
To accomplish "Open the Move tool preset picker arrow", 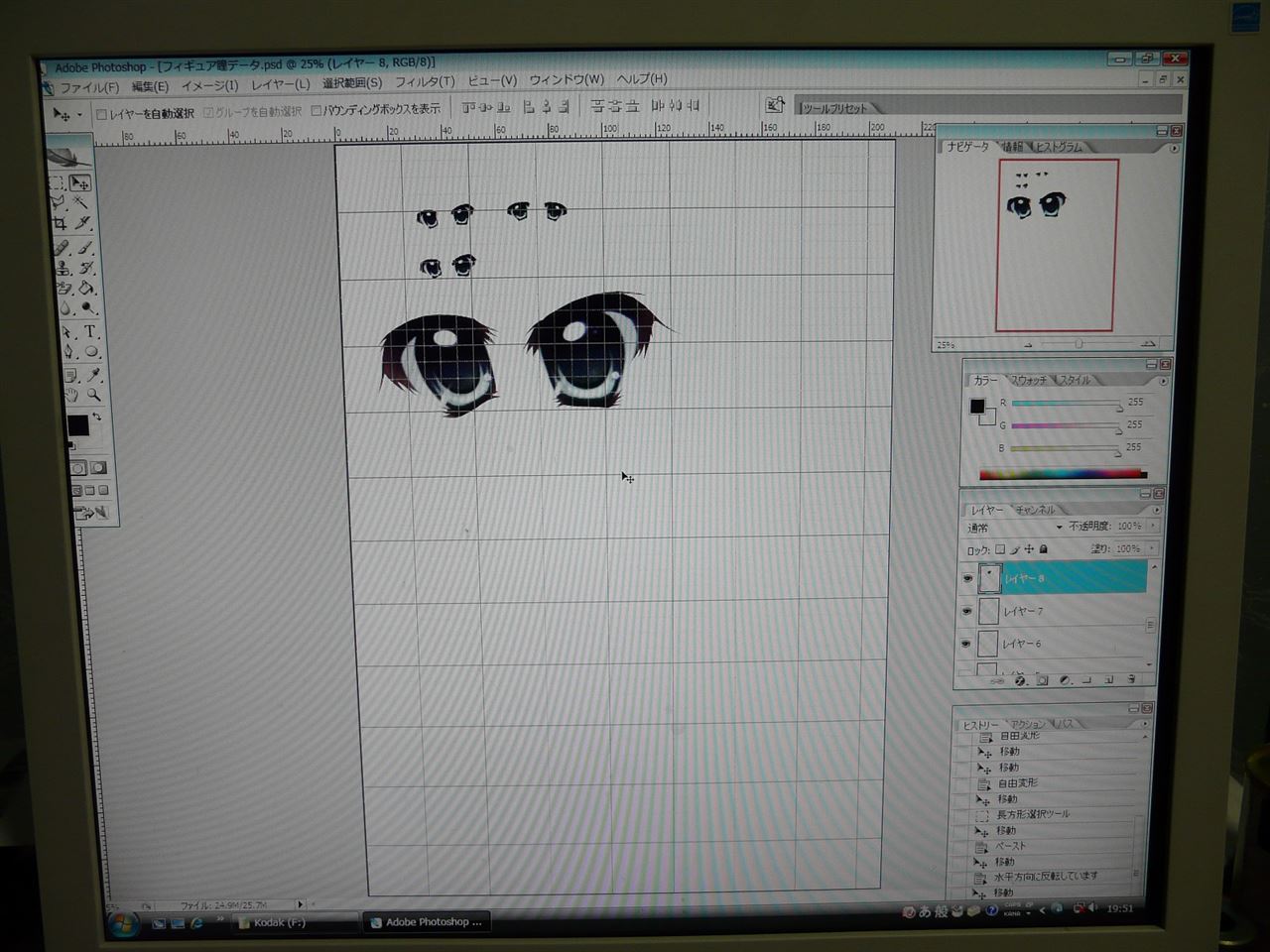I will point(79,115).
